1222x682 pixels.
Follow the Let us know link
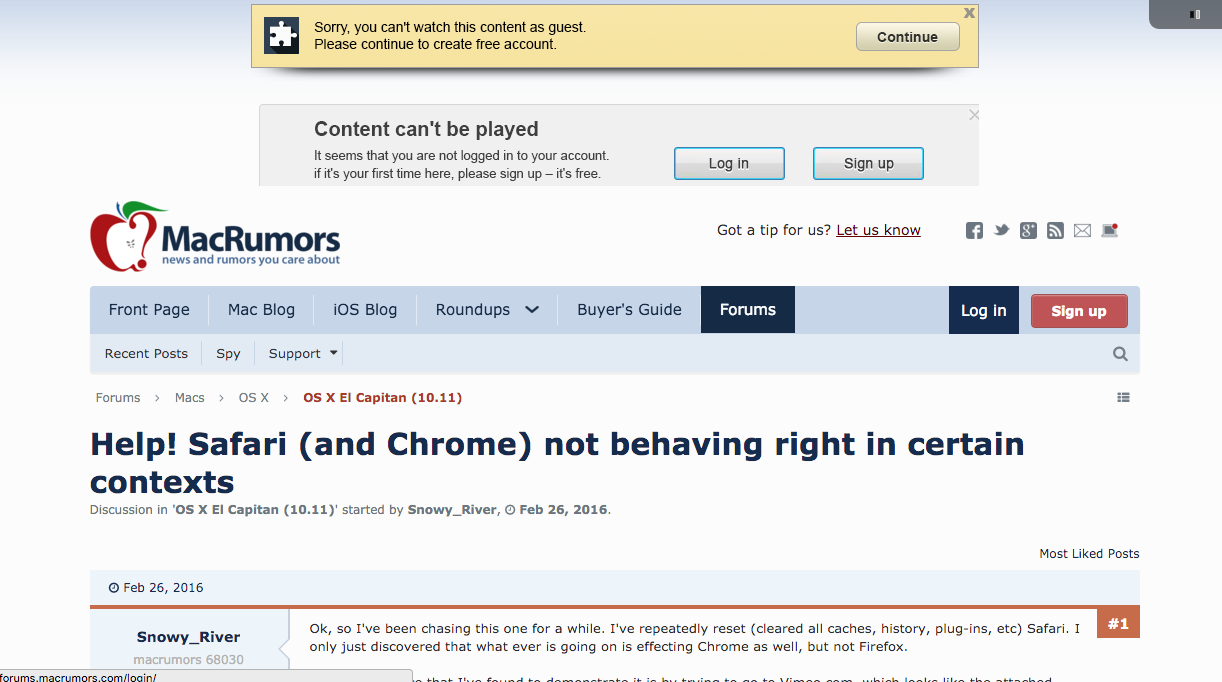pyautogui.click(x=878, y=230)
